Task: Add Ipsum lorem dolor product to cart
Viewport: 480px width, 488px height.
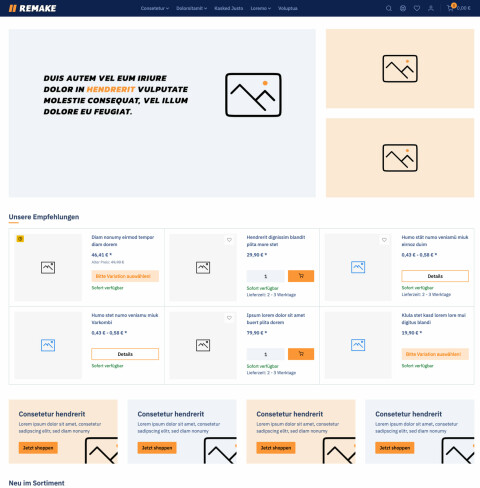Action: point(301,354)
